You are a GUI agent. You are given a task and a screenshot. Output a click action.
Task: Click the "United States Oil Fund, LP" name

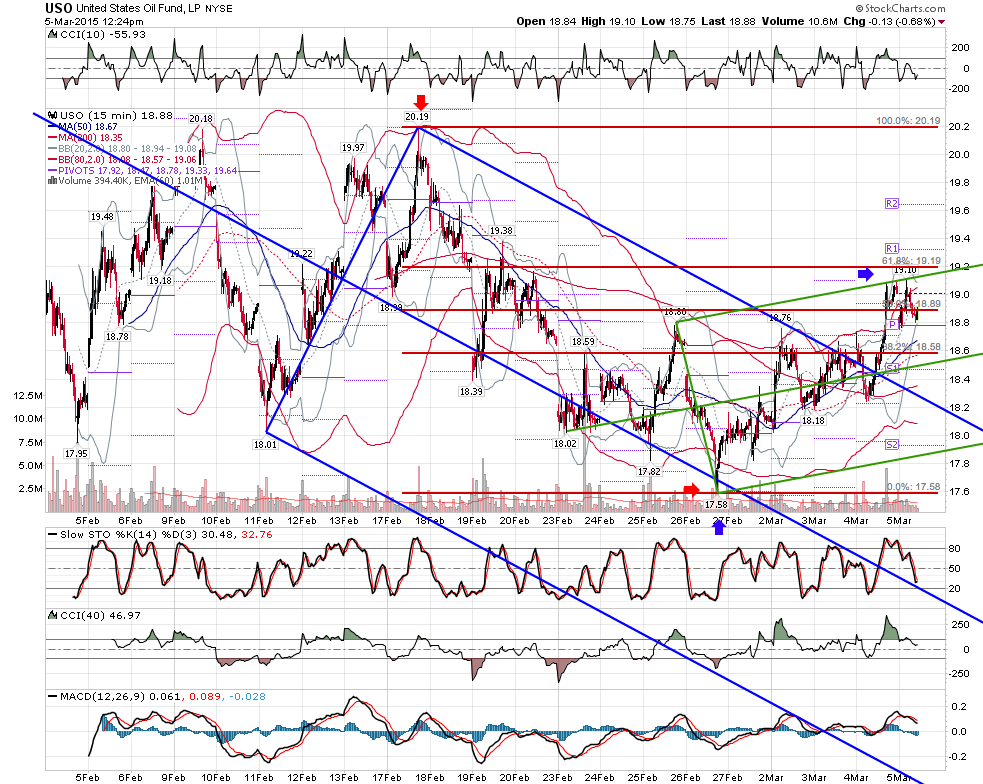(138, 9)
